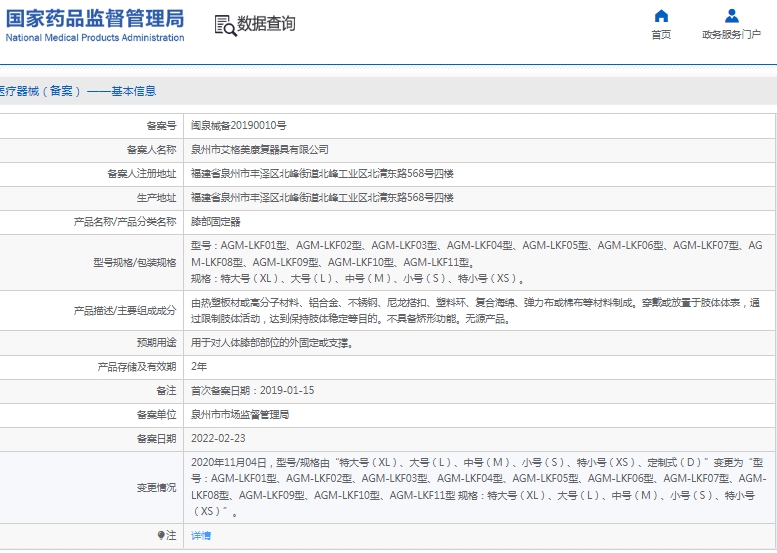Select the authority 泉州市市场监督管理局
This screenshot has height=553, width=777.
coord(240,414)
